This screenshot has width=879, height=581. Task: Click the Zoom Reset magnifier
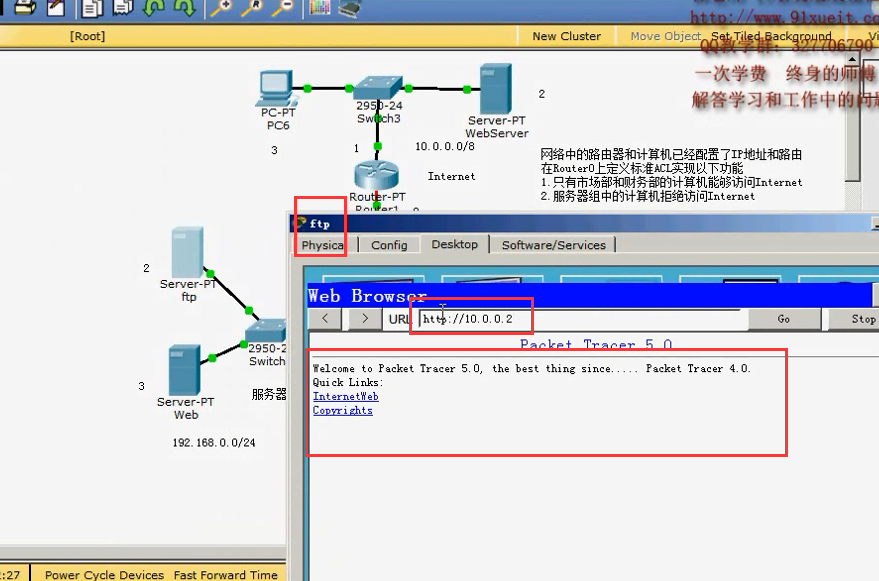click(x=252, y=7)
